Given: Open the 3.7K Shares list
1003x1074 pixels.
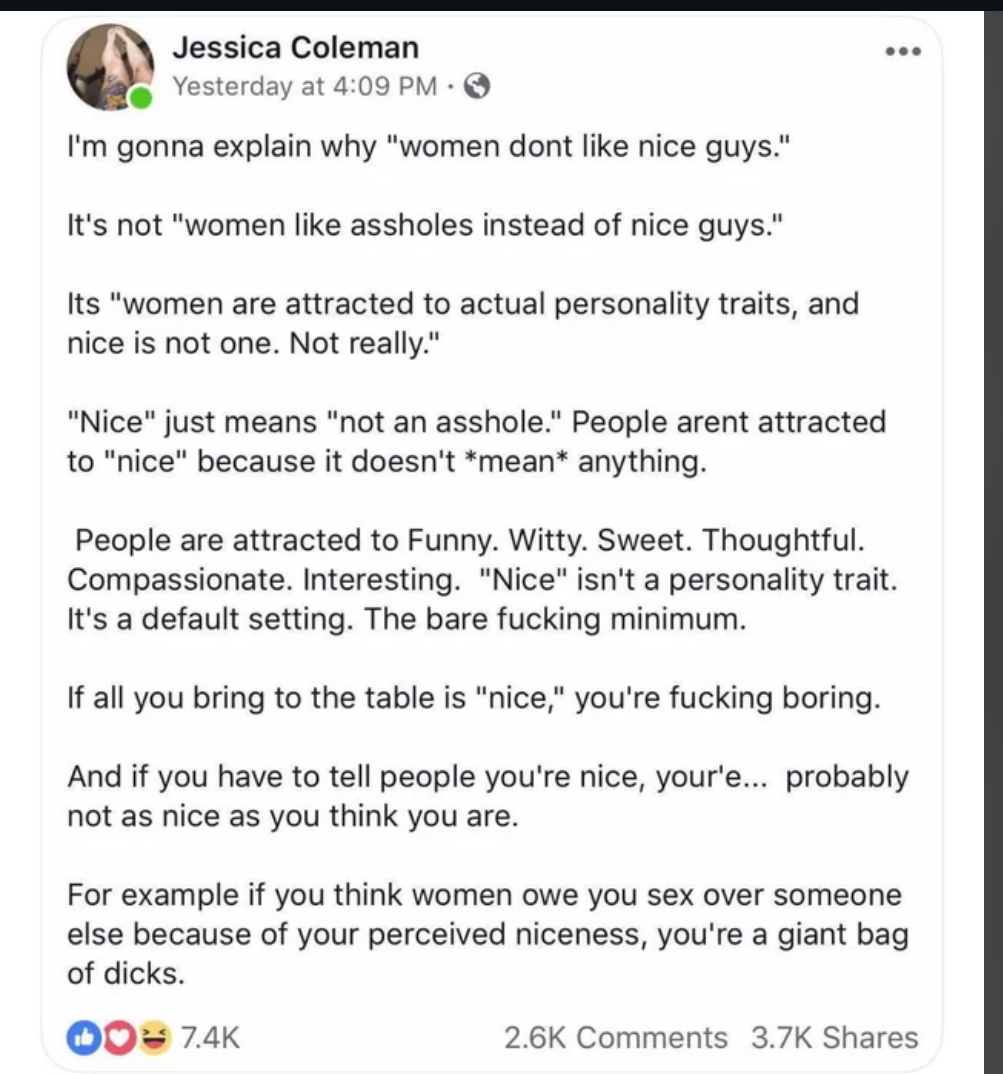Looking at the screenshot, I should pos(834,1038).
